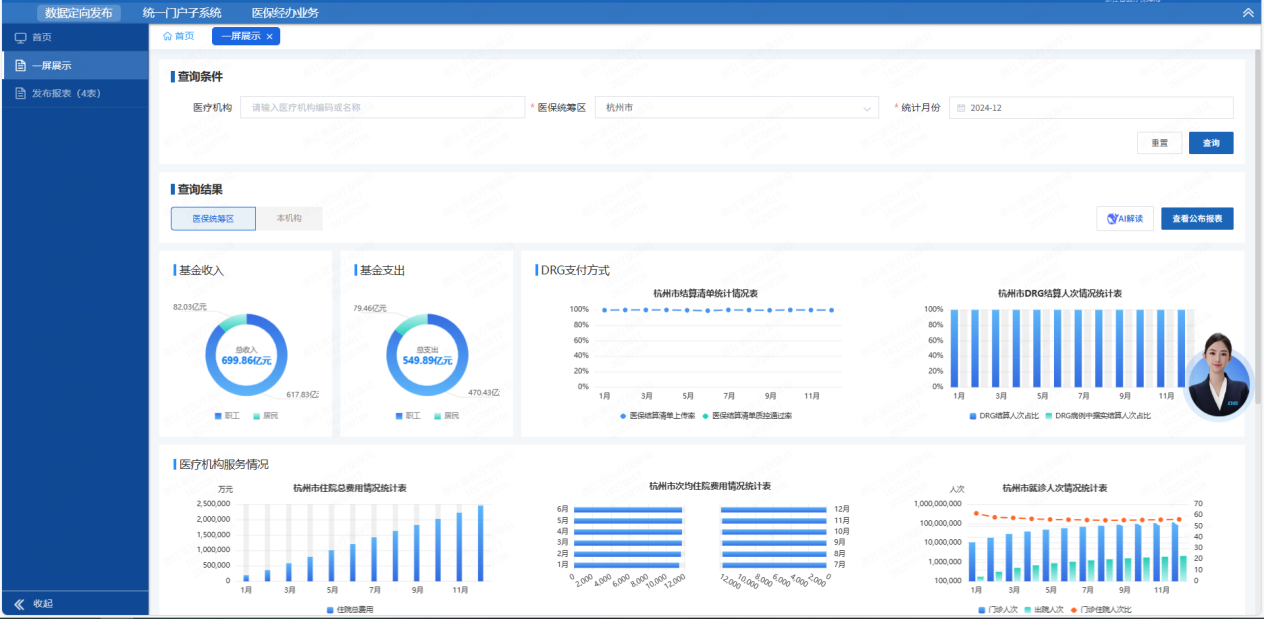Toggle 门诊住院人次比 legend item

pyautogui.click(x=1101, y=609)
